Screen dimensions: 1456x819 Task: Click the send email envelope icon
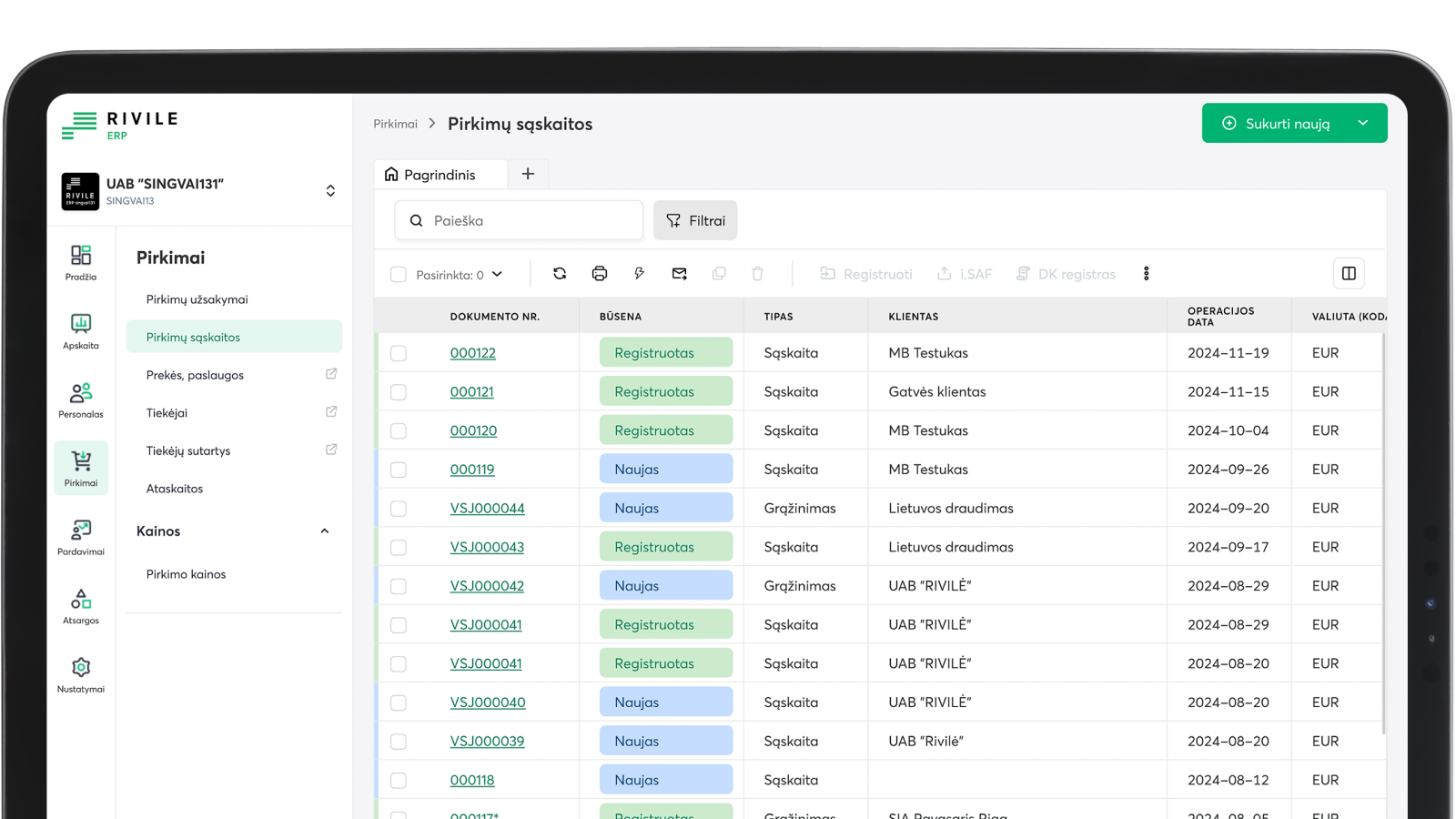click(x=679, y=274)
